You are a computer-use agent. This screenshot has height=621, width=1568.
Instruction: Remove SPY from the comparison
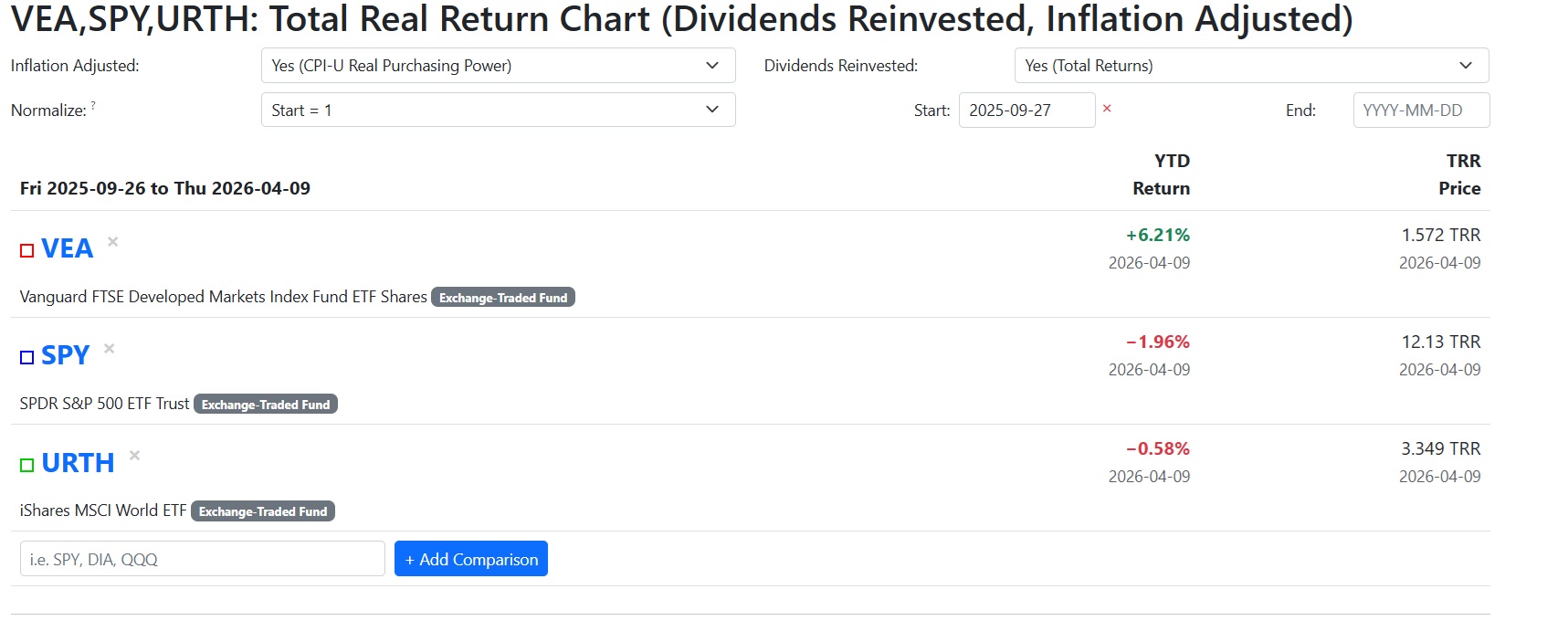point(110,349)
